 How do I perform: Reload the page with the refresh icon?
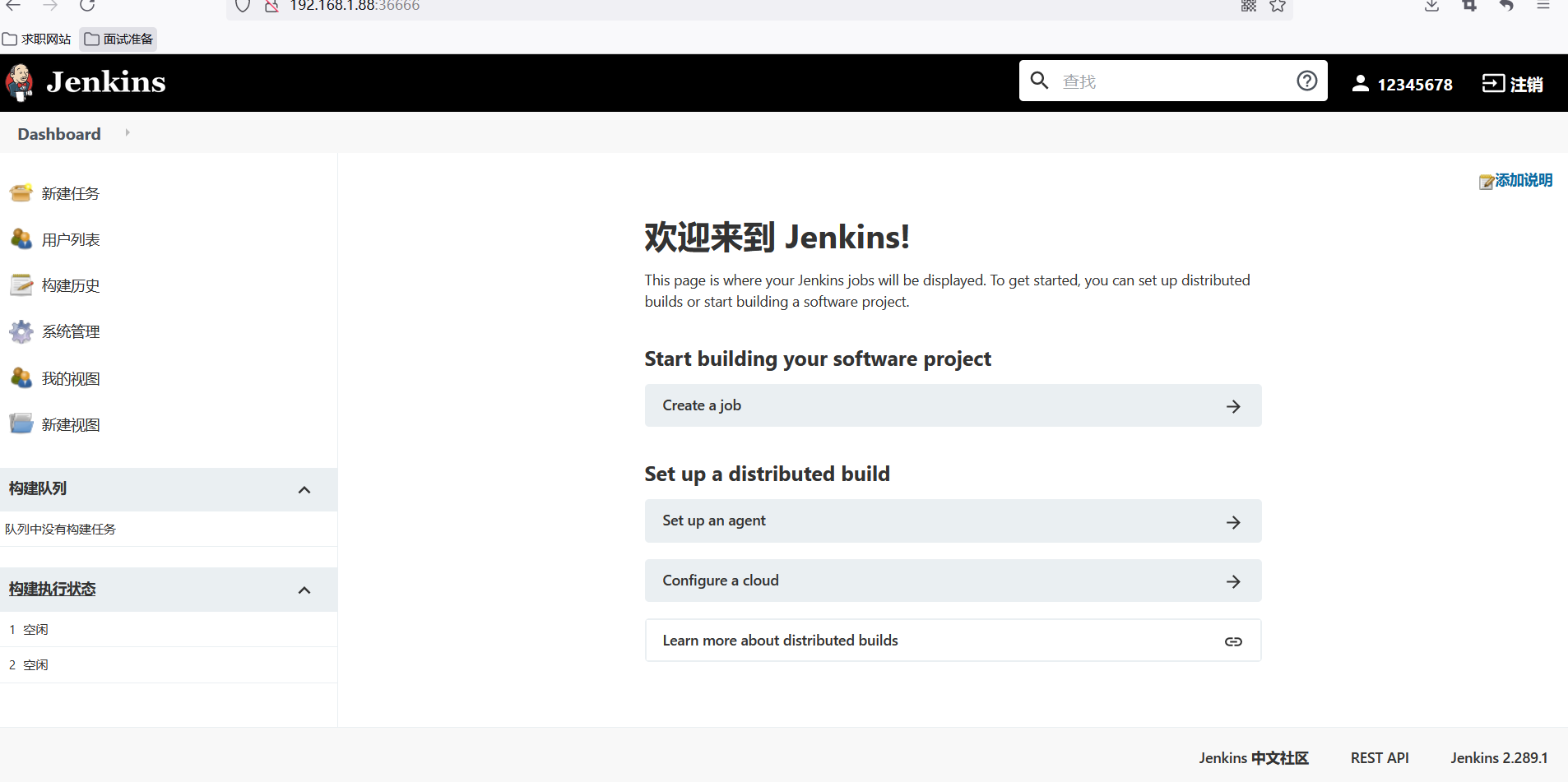click(x=87, y=5)
